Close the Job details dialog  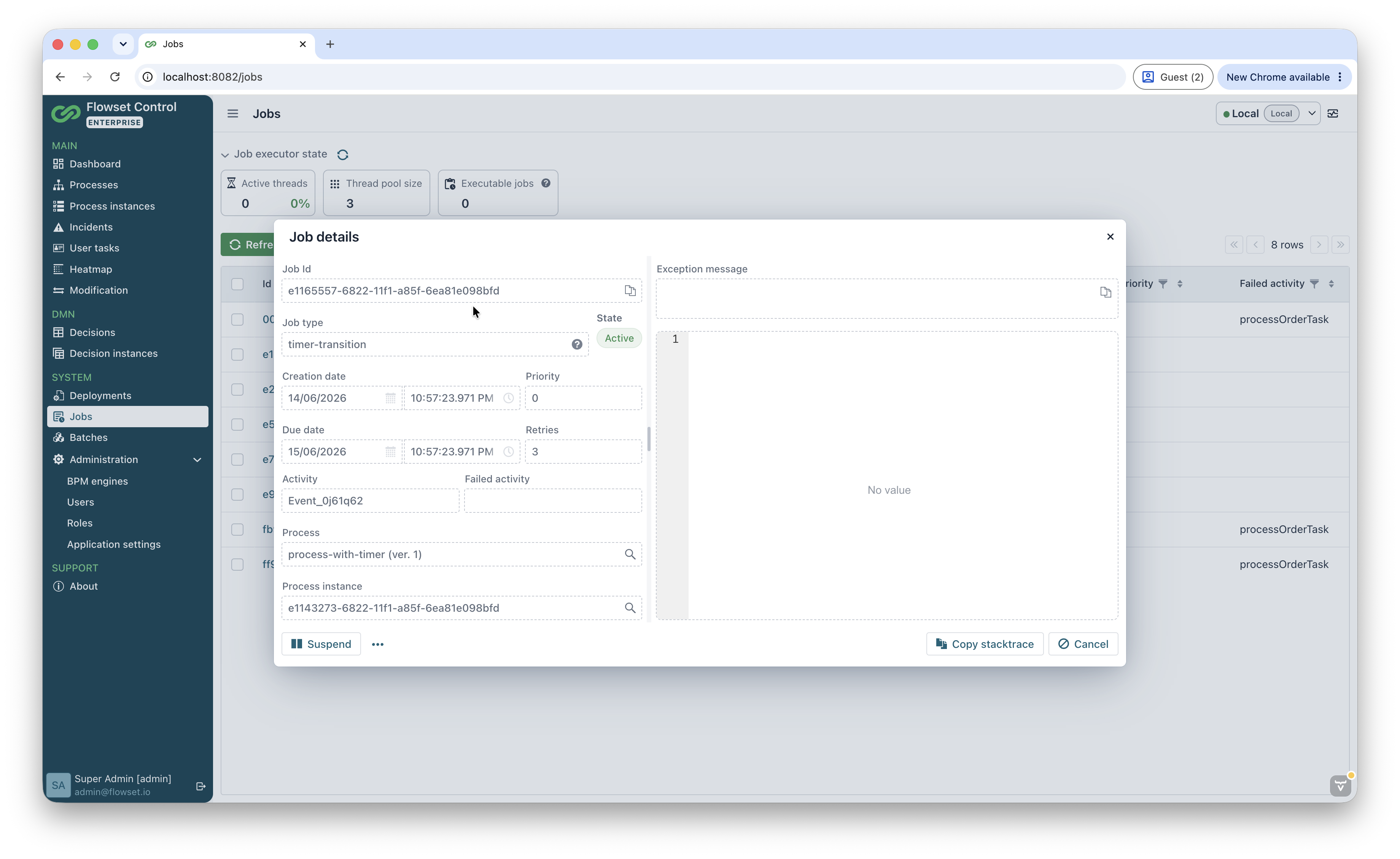[x=1110, y=236]
